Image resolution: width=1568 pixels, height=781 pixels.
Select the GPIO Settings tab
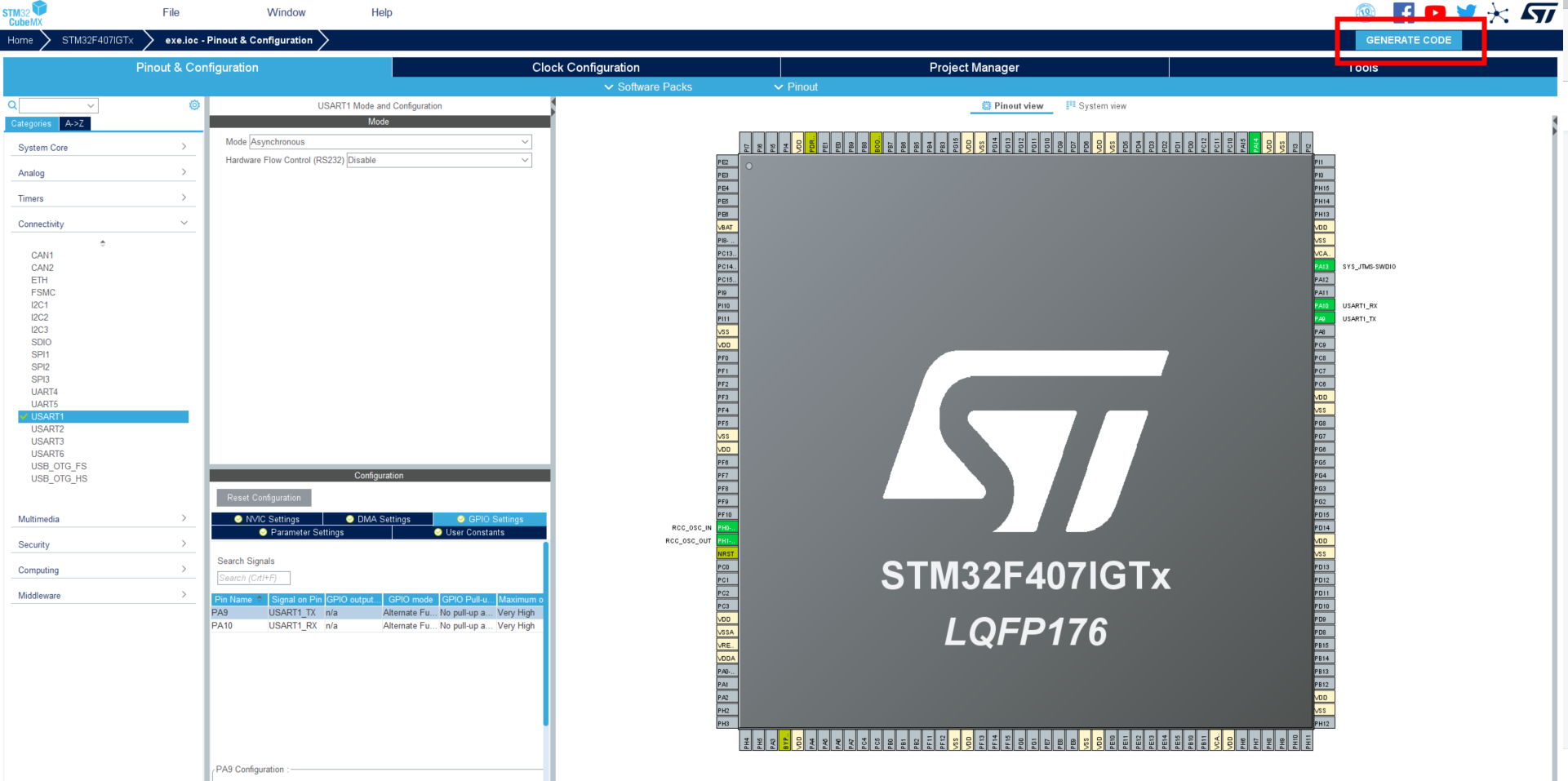coord(490,519)
